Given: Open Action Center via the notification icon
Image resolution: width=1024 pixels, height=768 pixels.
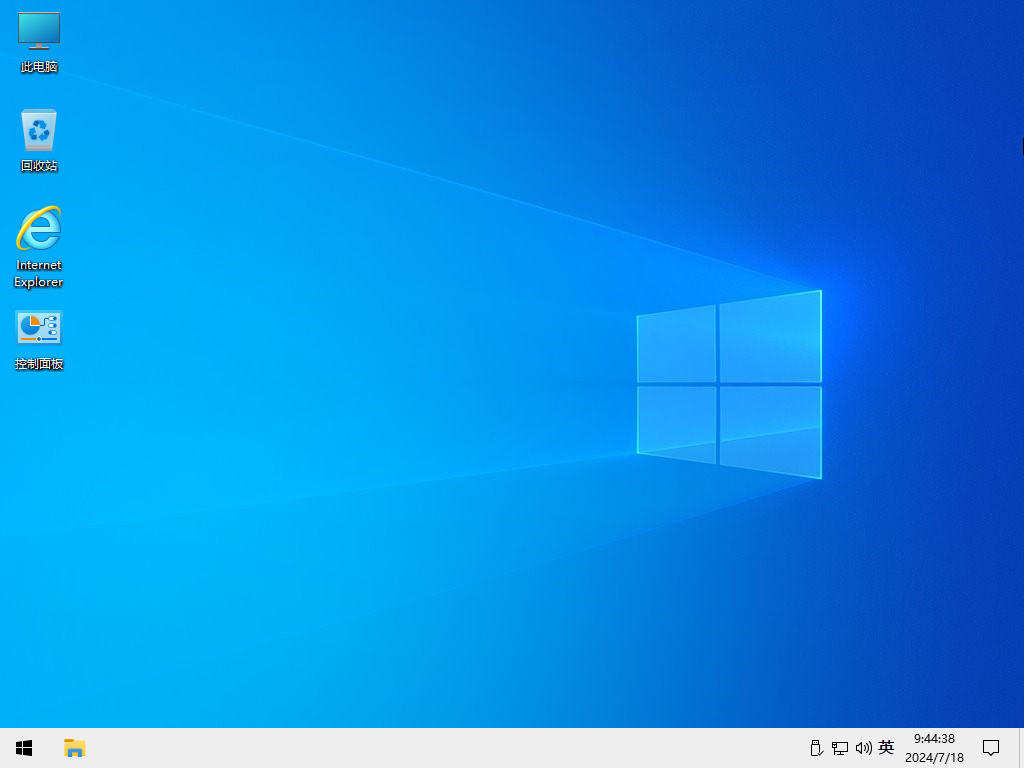Looking at the screenshot, I should point(990,747).
